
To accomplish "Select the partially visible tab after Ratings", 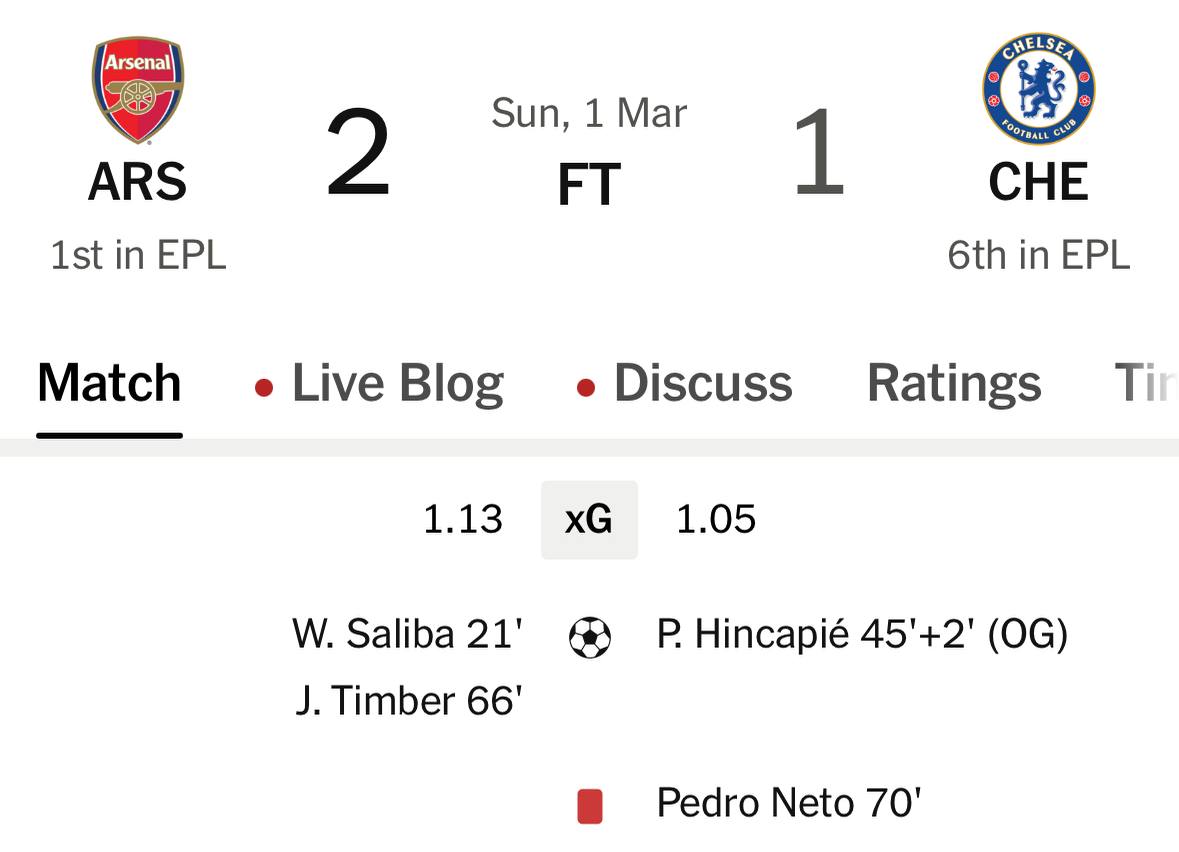I will 1145,384.
